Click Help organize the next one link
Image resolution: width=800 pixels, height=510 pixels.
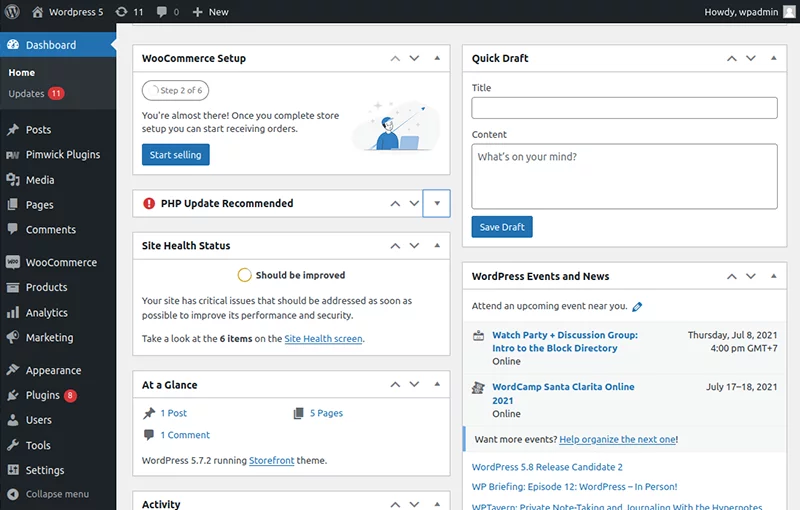pos(617,439)
